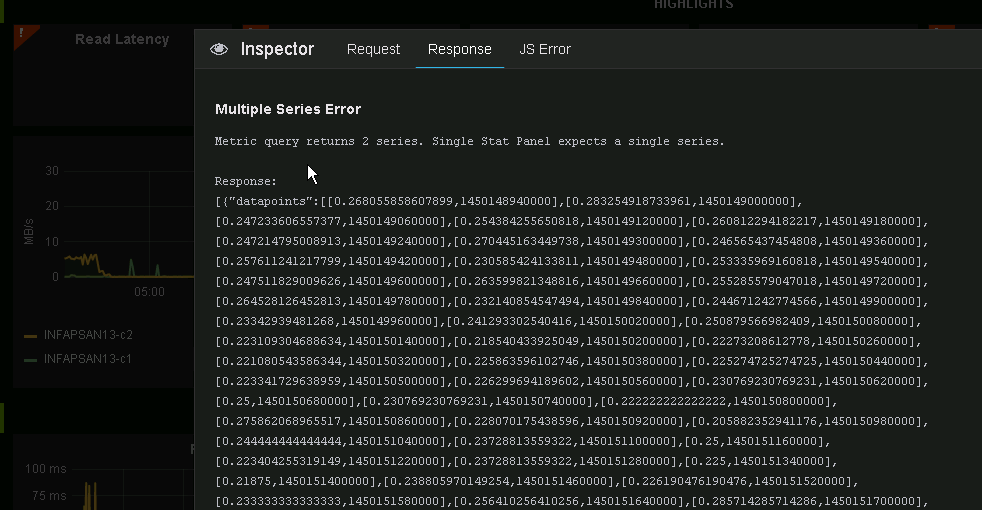Click the green color swatch for INFAPSAN13-c1
This screenshot has height=510, width=982.
point(30,359)
